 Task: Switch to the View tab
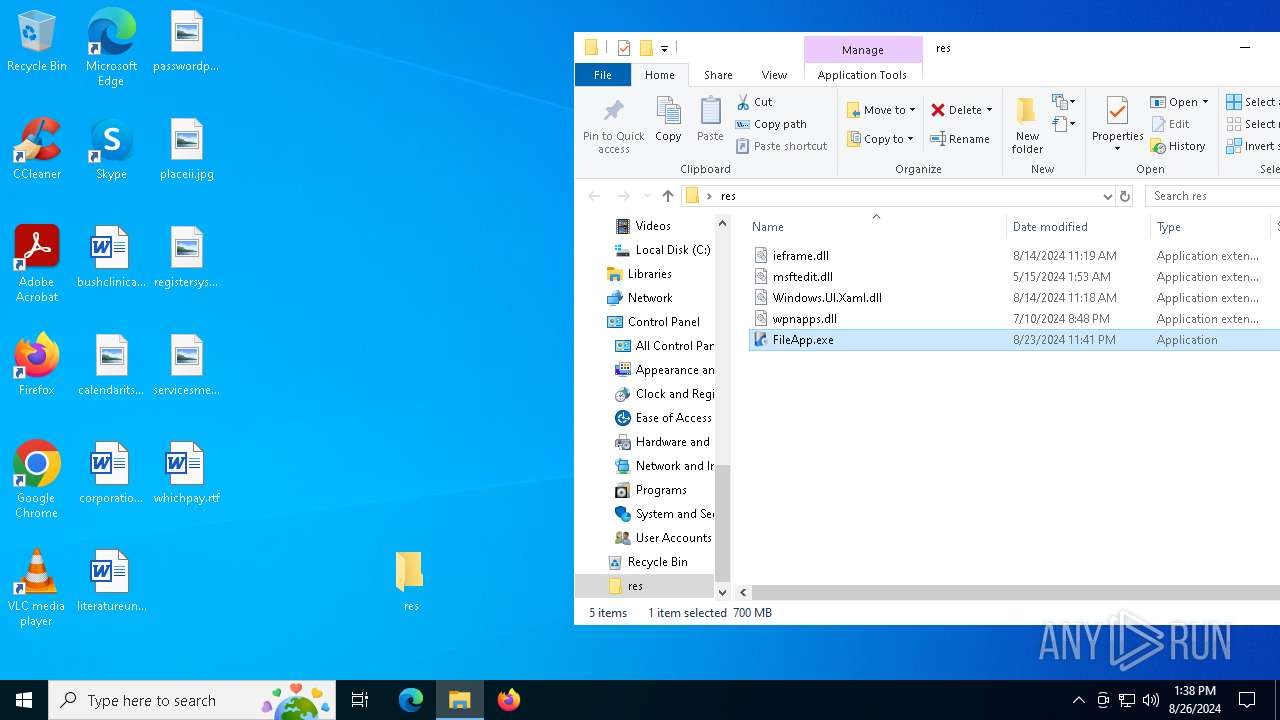(774, 75)
